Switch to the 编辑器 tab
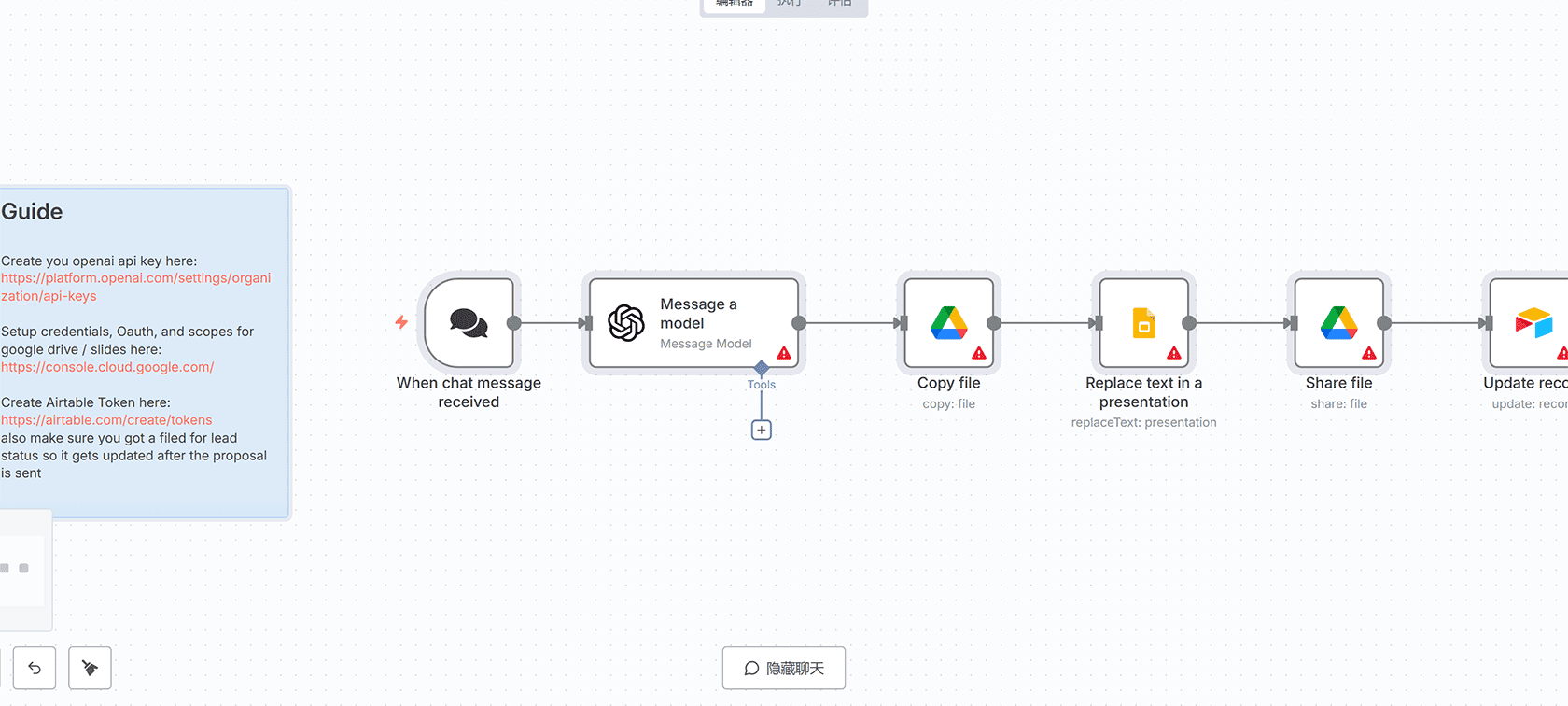This screenshot has height=706, width=1568. coord(735,4)
